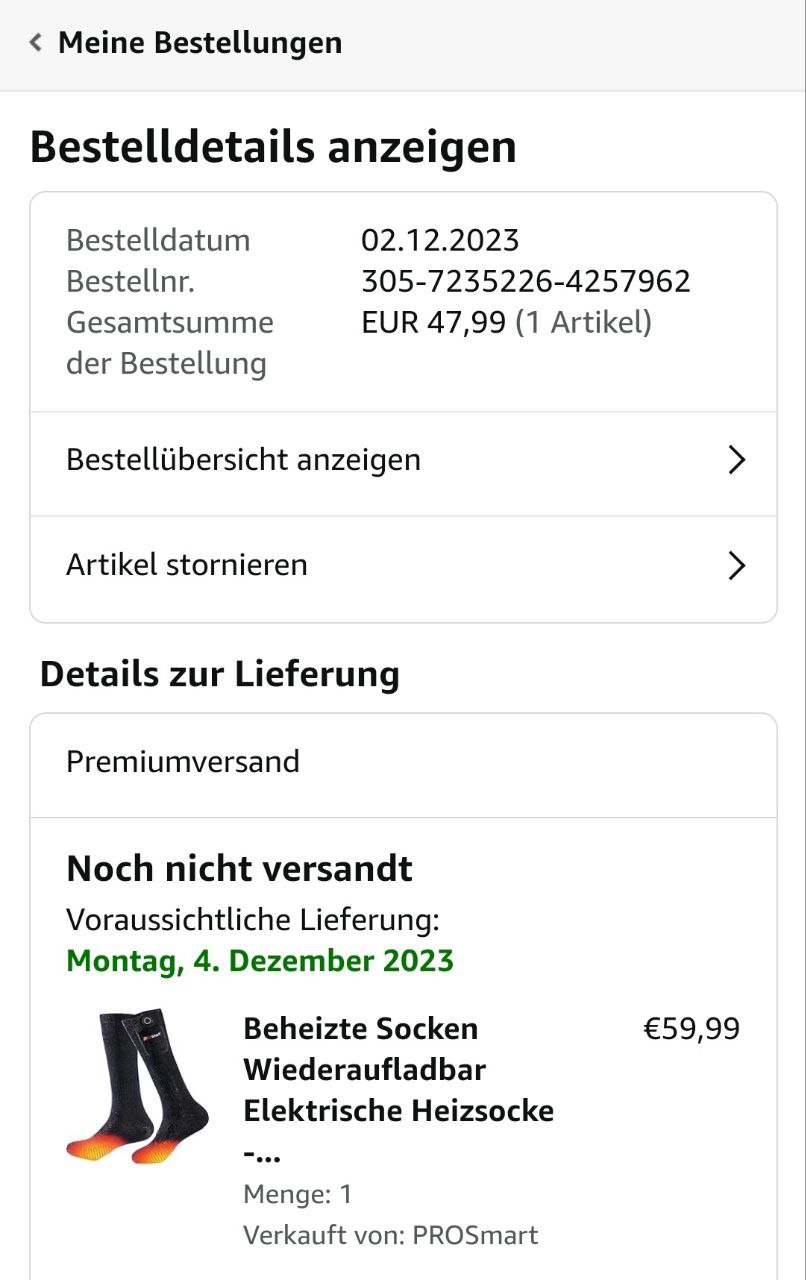
Task: Click the Details zur Lieferung heading
Action: tap(219, 674)
